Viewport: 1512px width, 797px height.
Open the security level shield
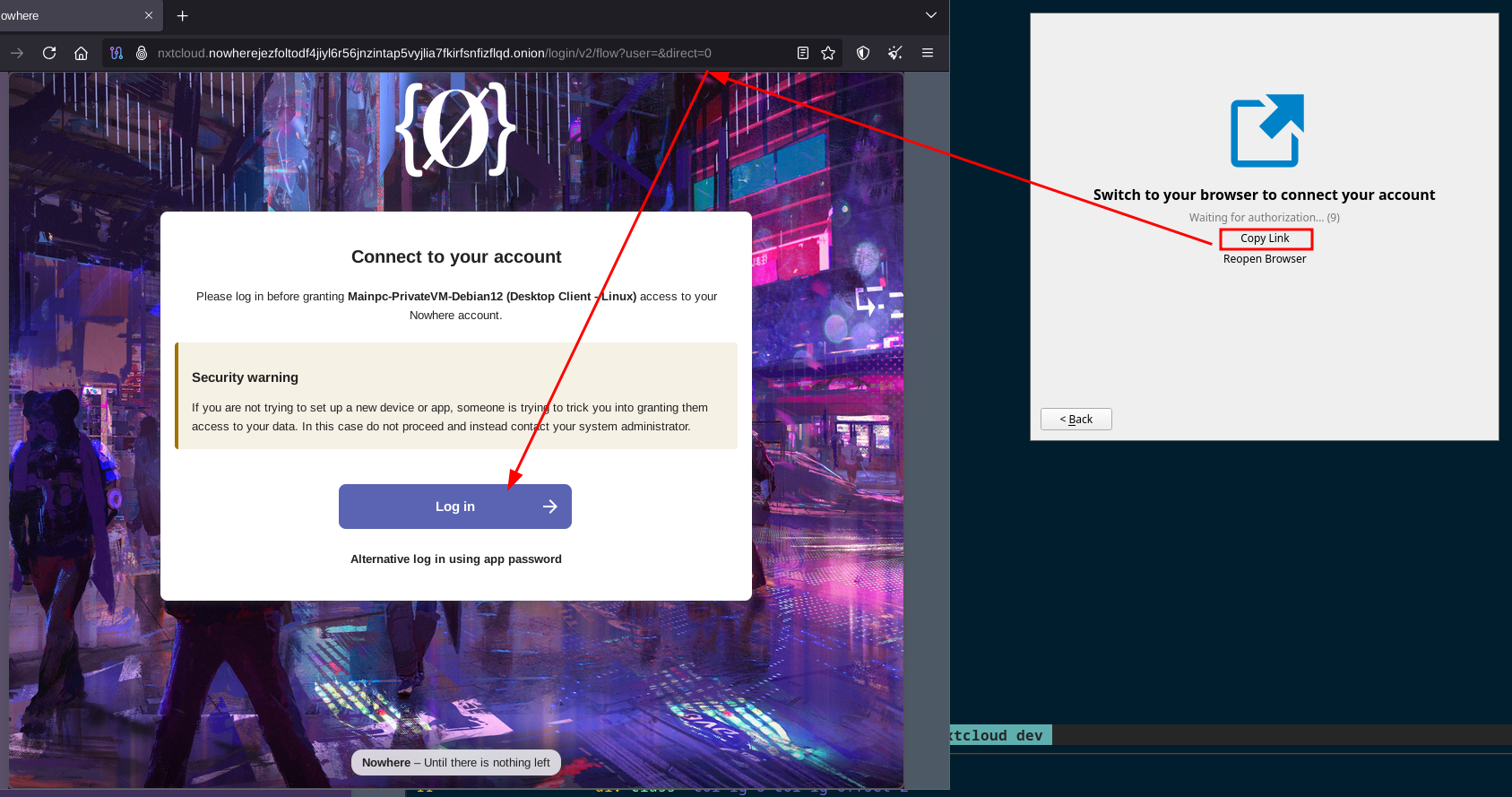(863, 53)
